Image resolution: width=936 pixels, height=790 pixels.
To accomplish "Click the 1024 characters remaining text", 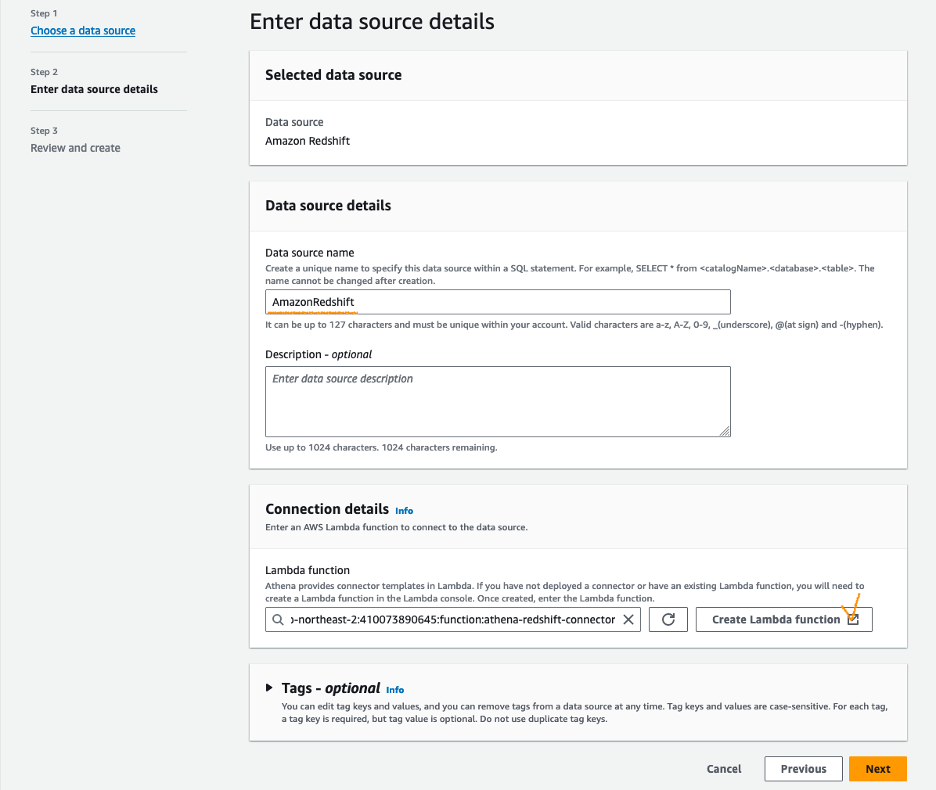I will pyautogui.click(x=439, y=447).
